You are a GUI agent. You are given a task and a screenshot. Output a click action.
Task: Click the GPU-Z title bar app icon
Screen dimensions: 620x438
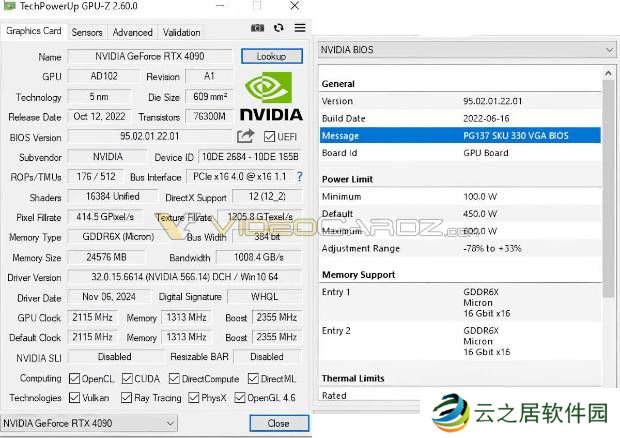[x=9, y=6]
